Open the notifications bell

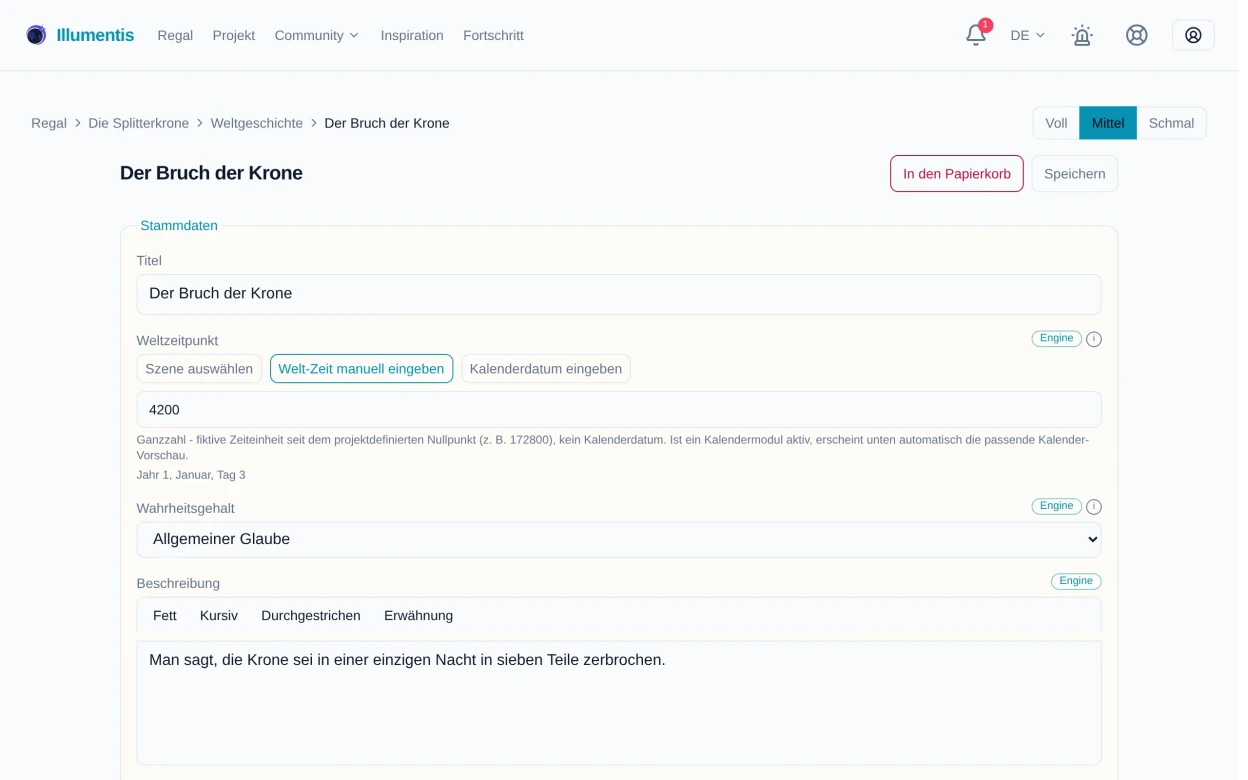976,35
